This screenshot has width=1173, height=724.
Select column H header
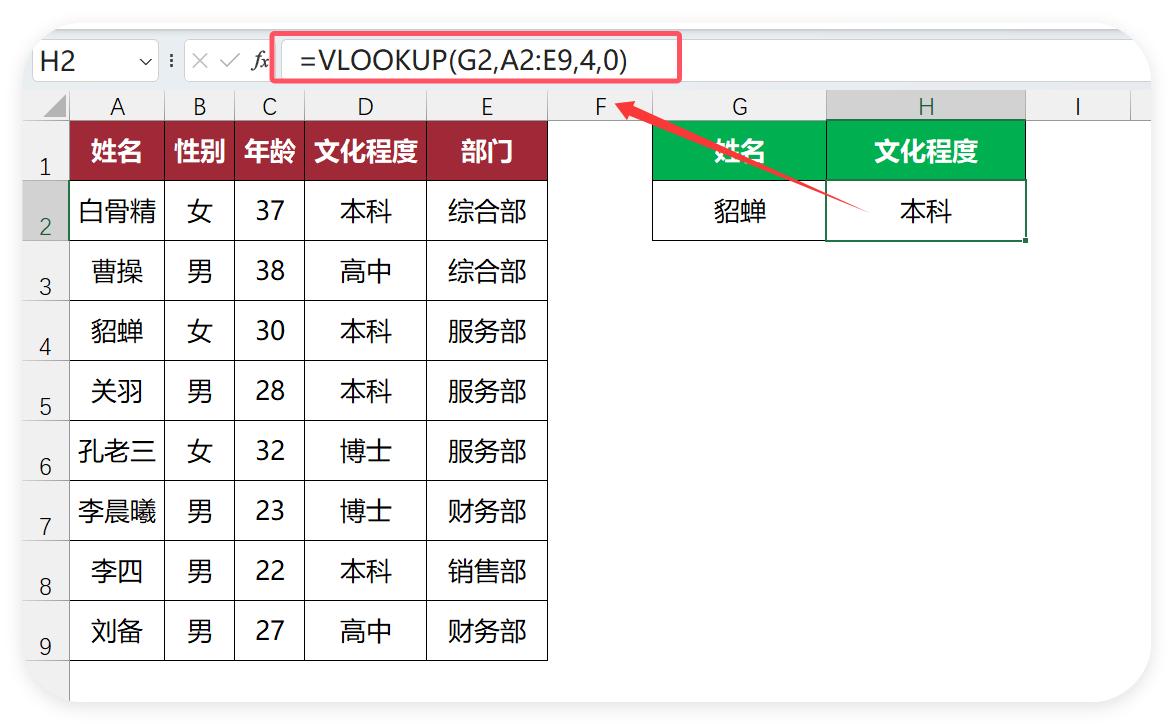pyautogui.click(x=926, y=106)
